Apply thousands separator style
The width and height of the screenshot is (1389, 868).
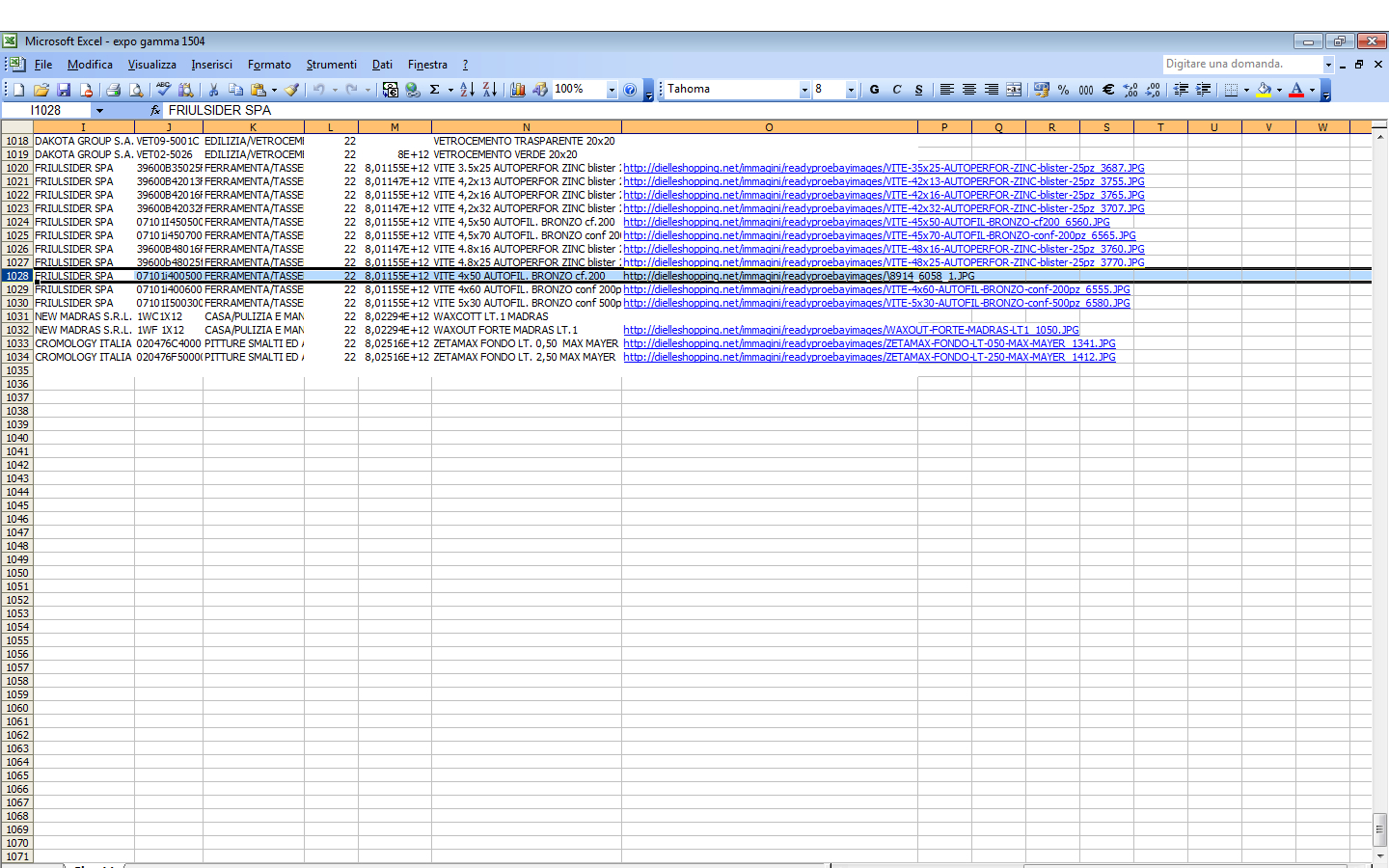[1086, 90]
